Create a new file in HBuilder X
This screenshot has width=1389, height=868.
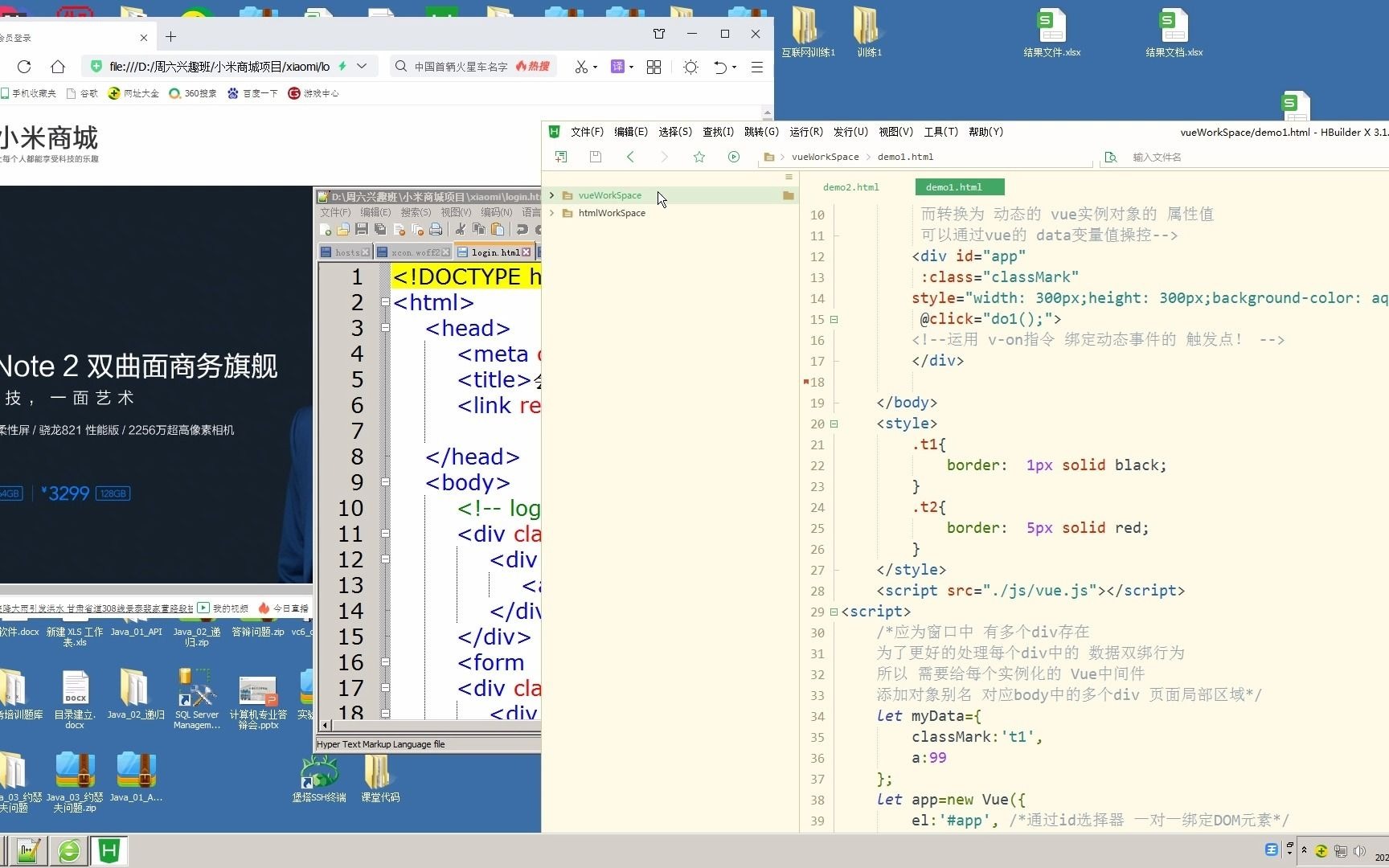click(561, 157)
